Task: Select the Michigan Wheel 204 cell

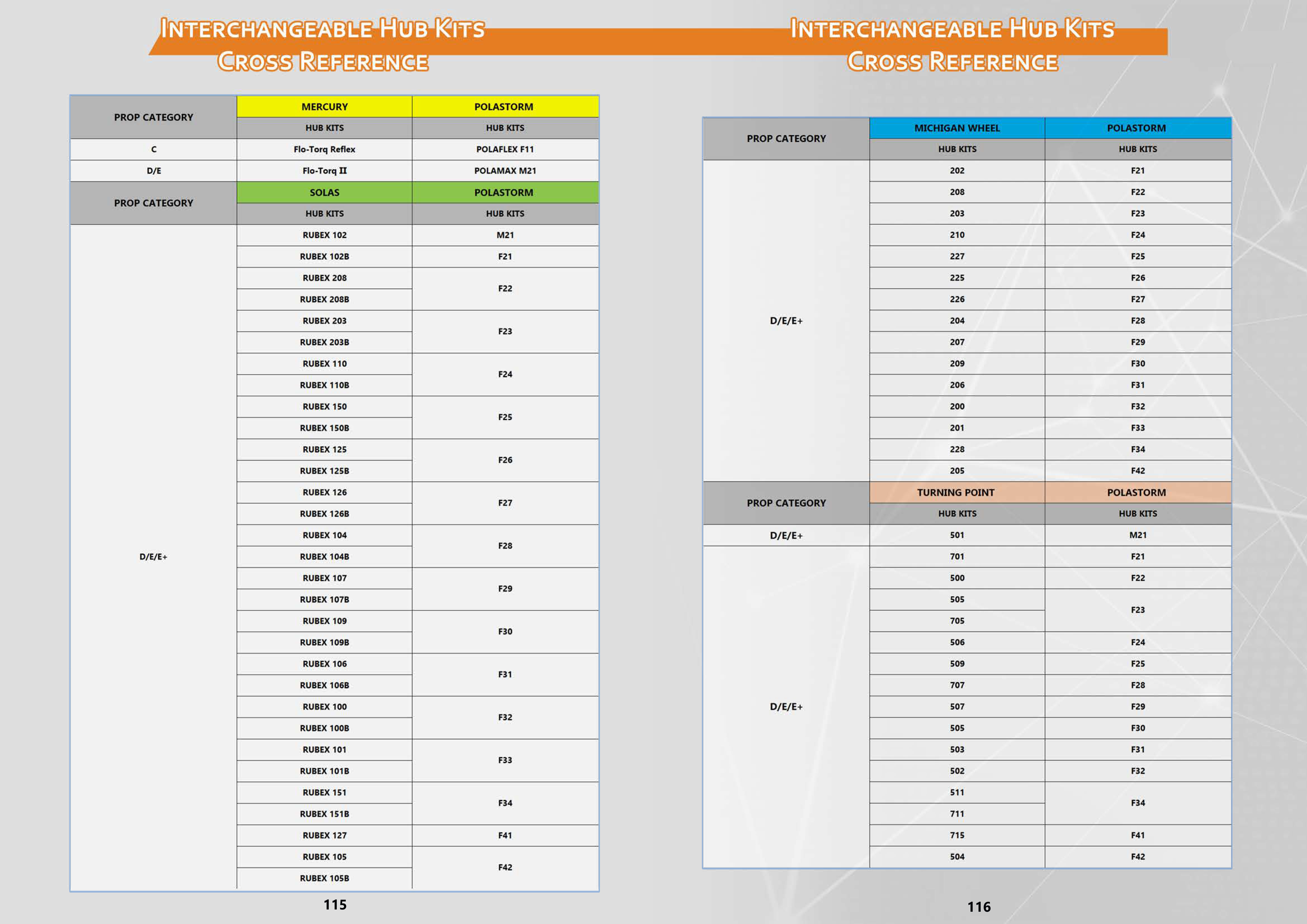Action: (957, 321)
